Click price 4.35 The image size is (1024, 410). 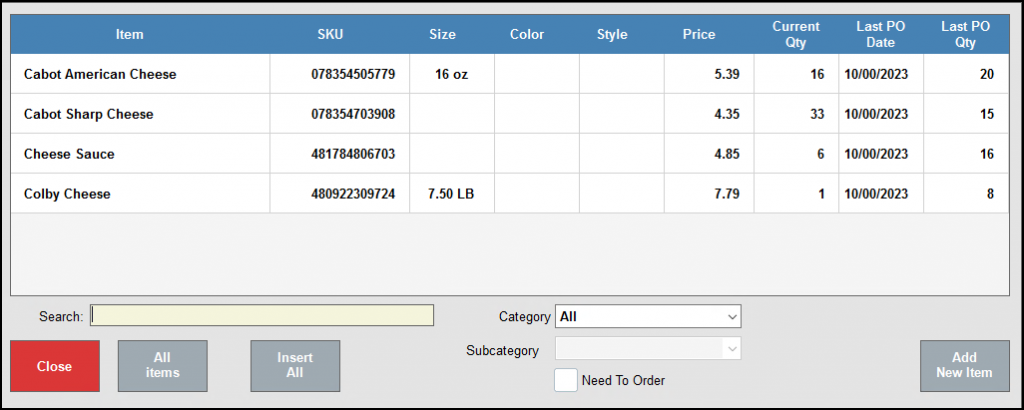pyautogui.click(x=727, y=114)
